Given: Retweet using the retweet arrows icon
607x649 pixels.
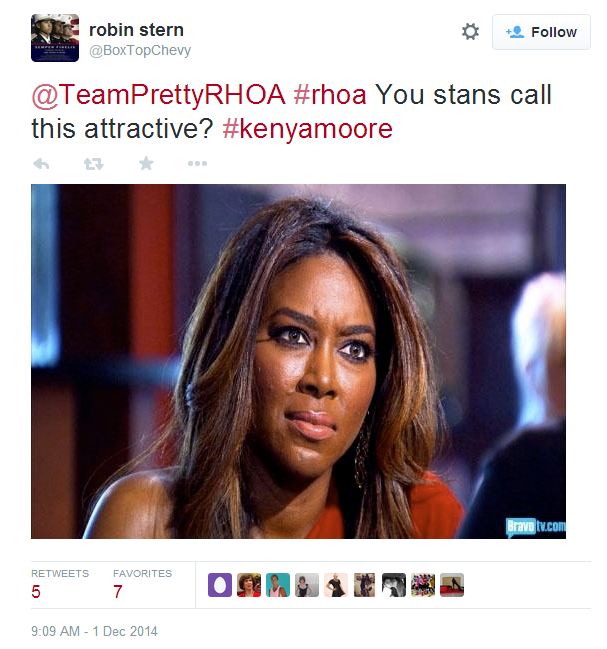Looking at the screenshot, I should (x=94, y=164).
